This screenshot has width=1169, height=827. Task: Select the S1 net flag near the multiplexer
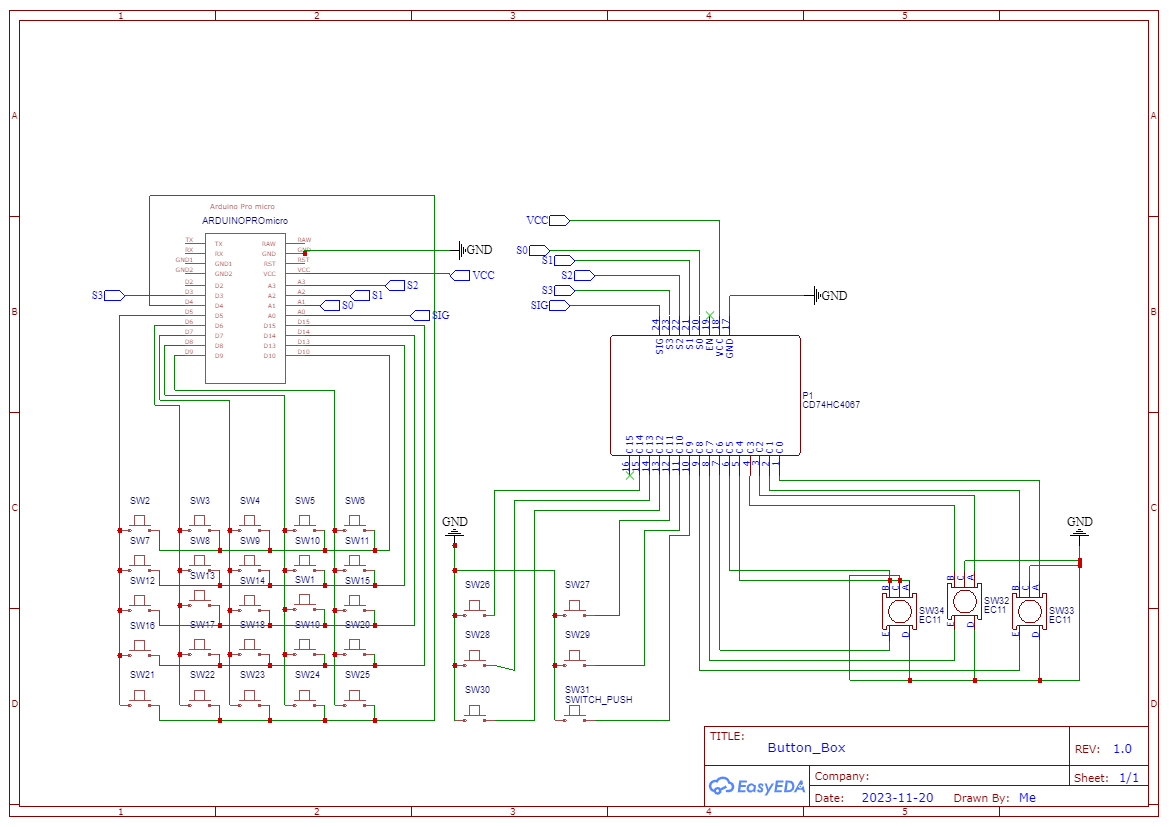click(x=558, y=260)
